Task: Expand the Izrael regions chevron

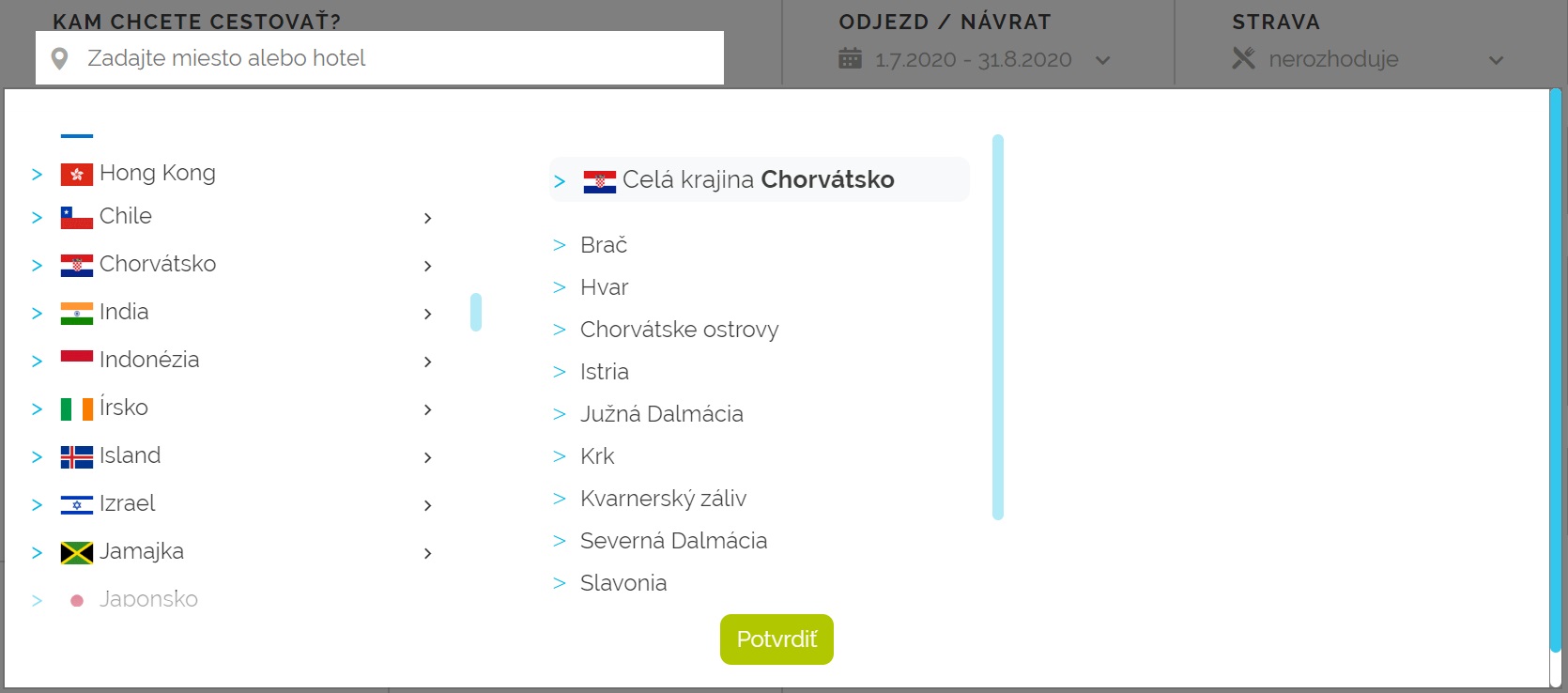Action: click(x=427, y=505)
